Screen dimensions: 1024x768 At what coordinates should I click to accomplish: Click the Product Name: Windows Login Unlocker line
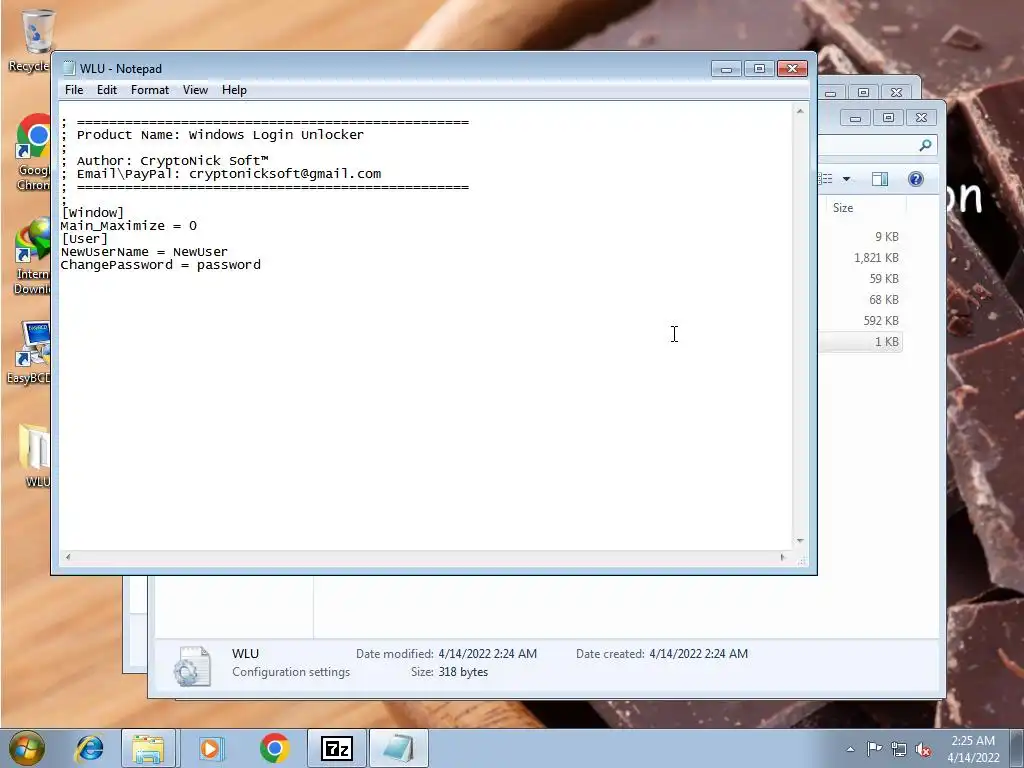(x=220, y=135)
